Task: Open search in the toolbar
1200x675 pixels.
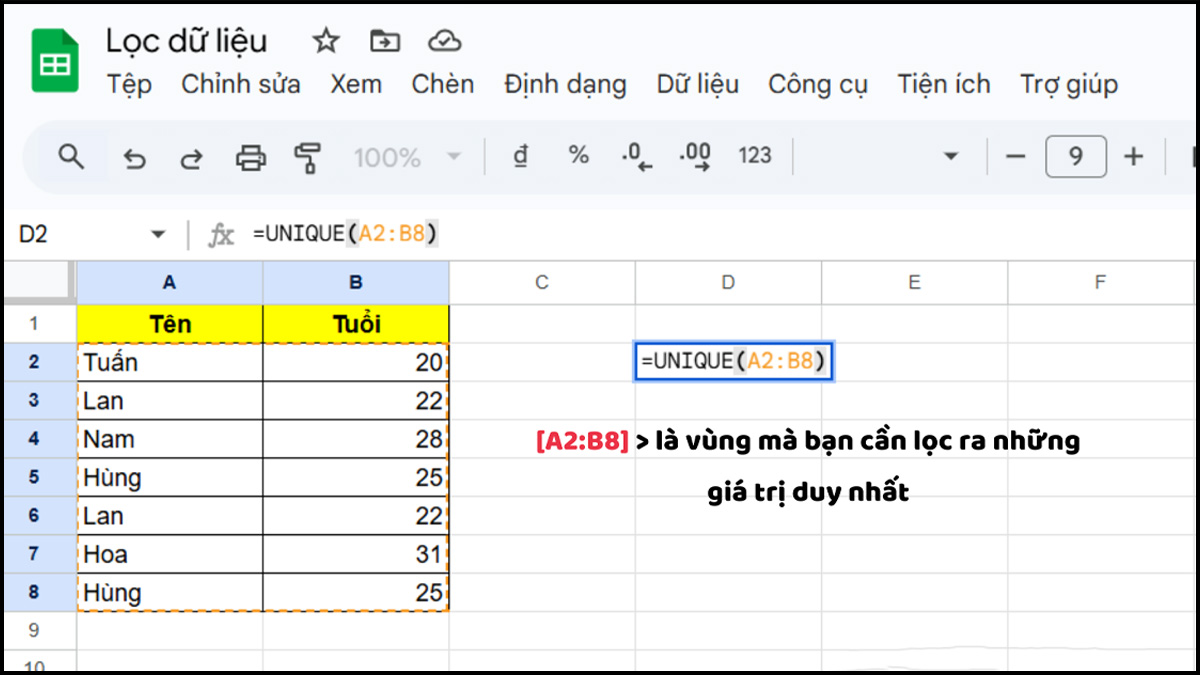Action: tap(71, 156)
